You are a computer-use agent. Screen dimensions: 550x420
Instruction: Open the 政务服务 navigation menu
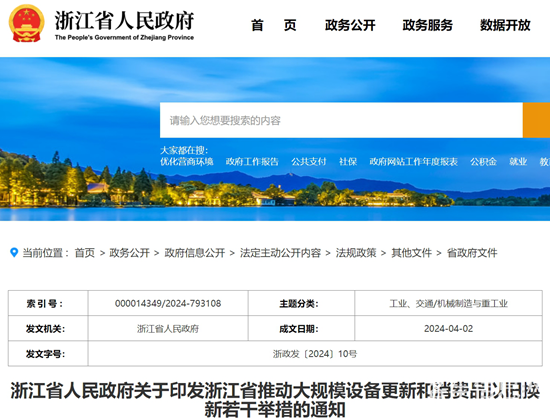click(428, 25)
